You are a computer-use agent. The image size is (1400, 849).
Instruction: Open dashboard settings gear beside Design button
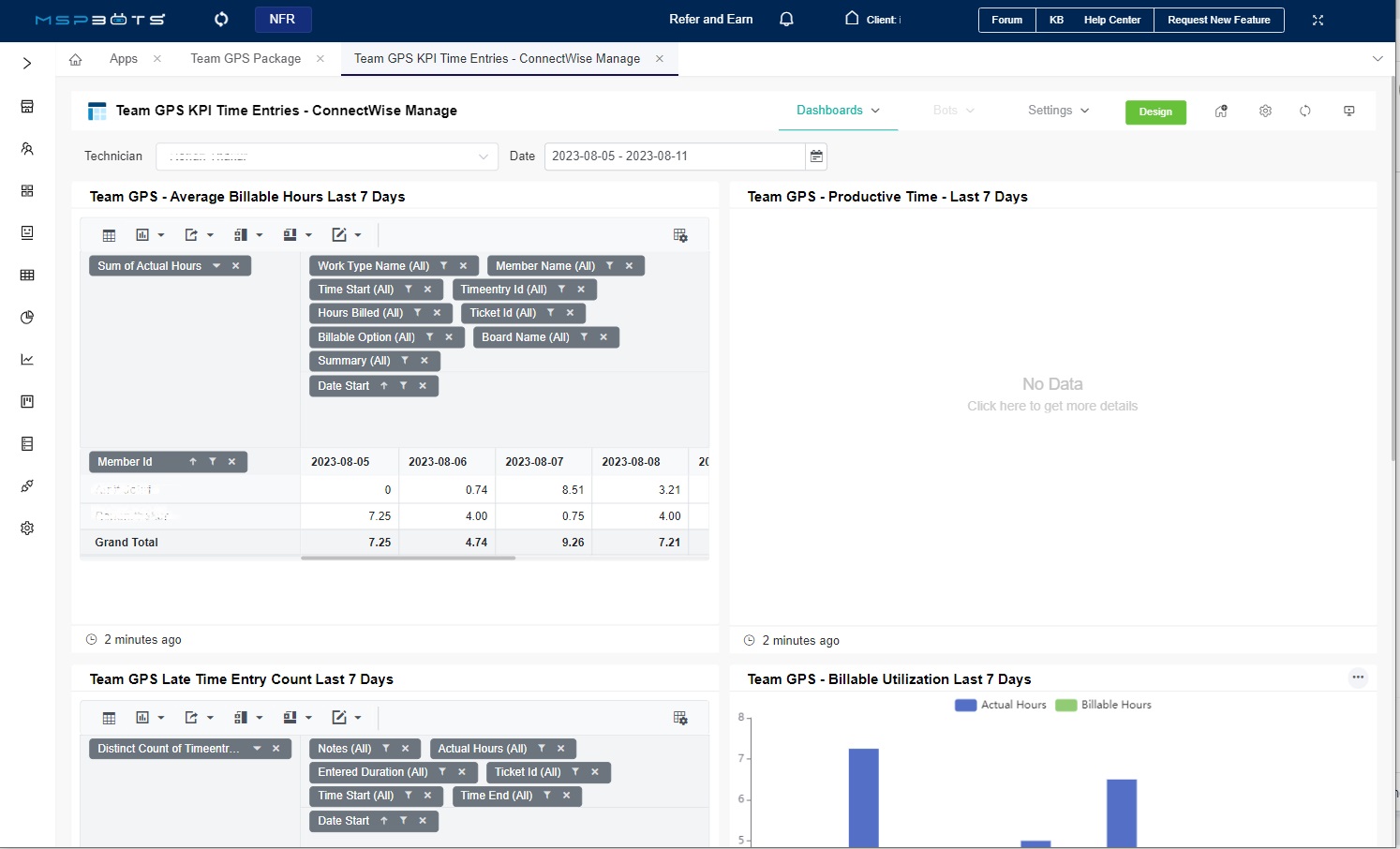tap(1265, 111)
